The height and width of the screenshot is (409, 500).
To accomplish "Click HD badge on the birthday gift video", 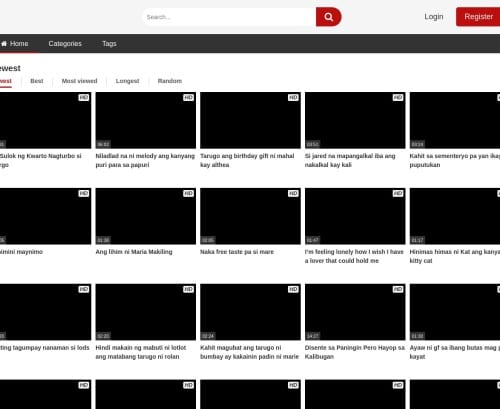I will point(293,97).
